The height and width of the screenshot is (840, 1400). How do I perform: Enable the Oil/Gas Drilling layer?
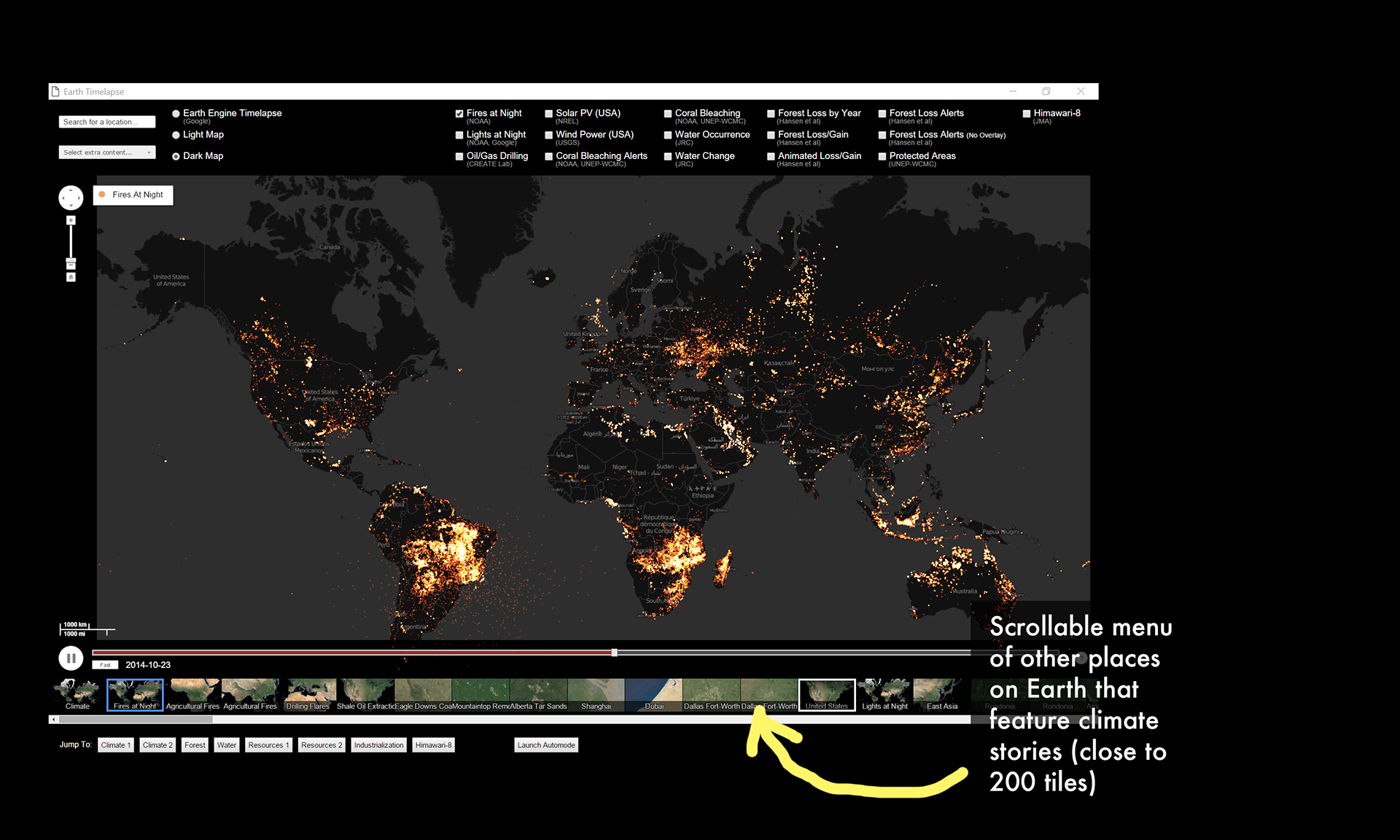coord(459,156)
